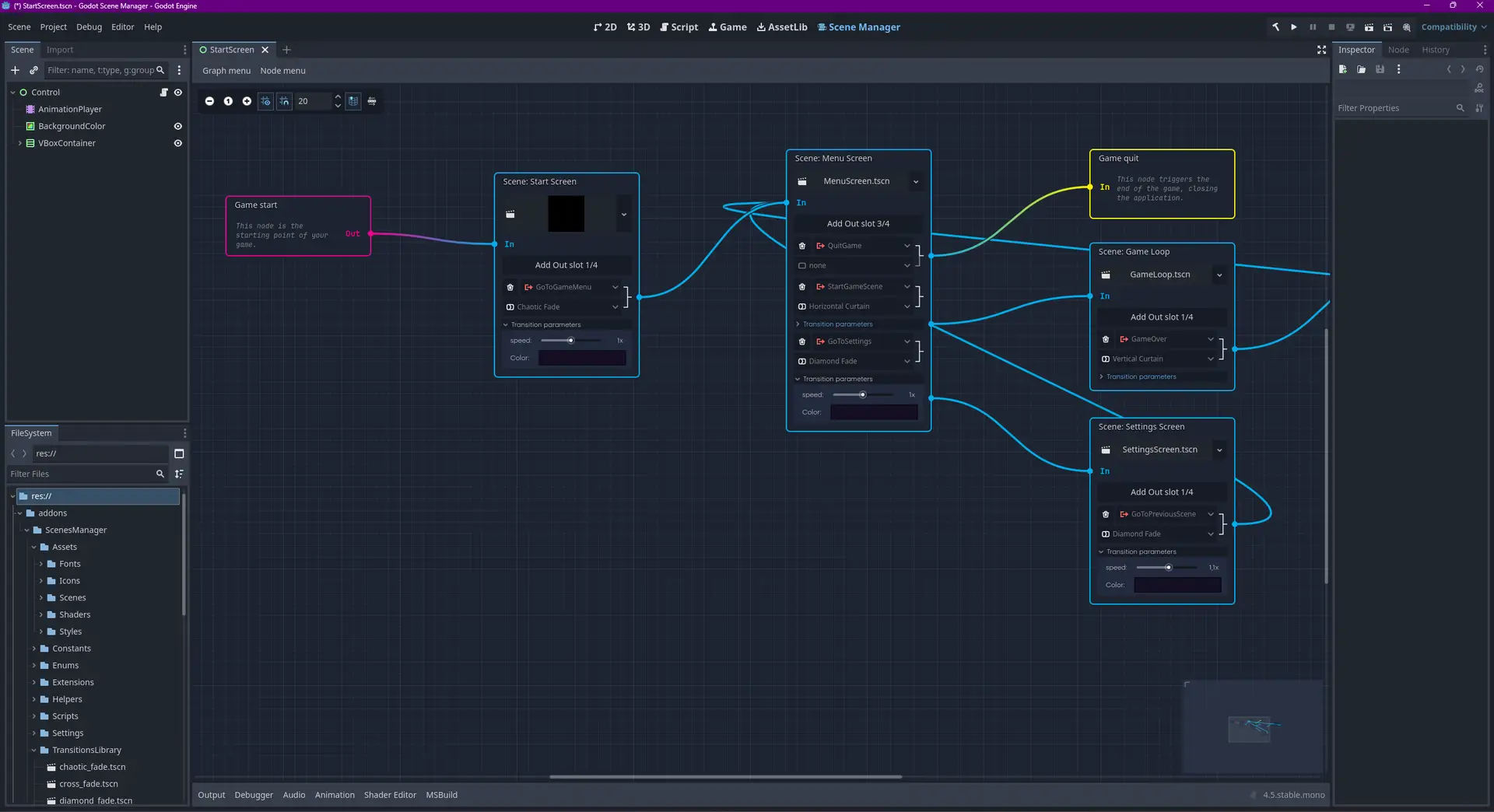This screenshot has width=1494, height=812.
Task: Zoom out the graph with the minus icon
Action: click(209, 101)
